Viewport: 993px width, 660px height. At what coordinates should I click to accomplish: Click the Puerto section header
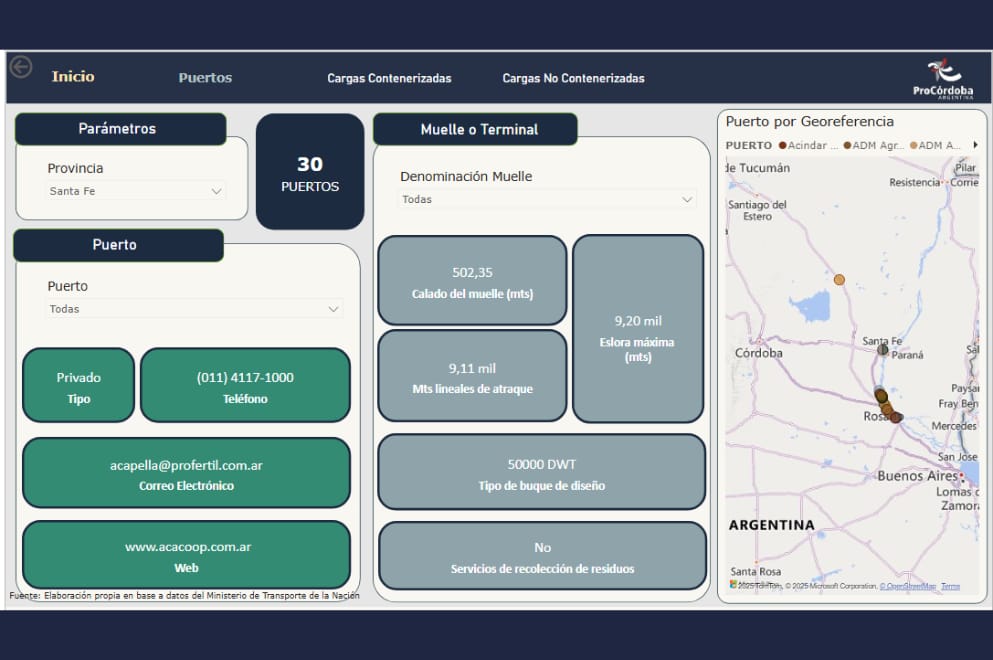pyautogui.click(x=118, y=245)
